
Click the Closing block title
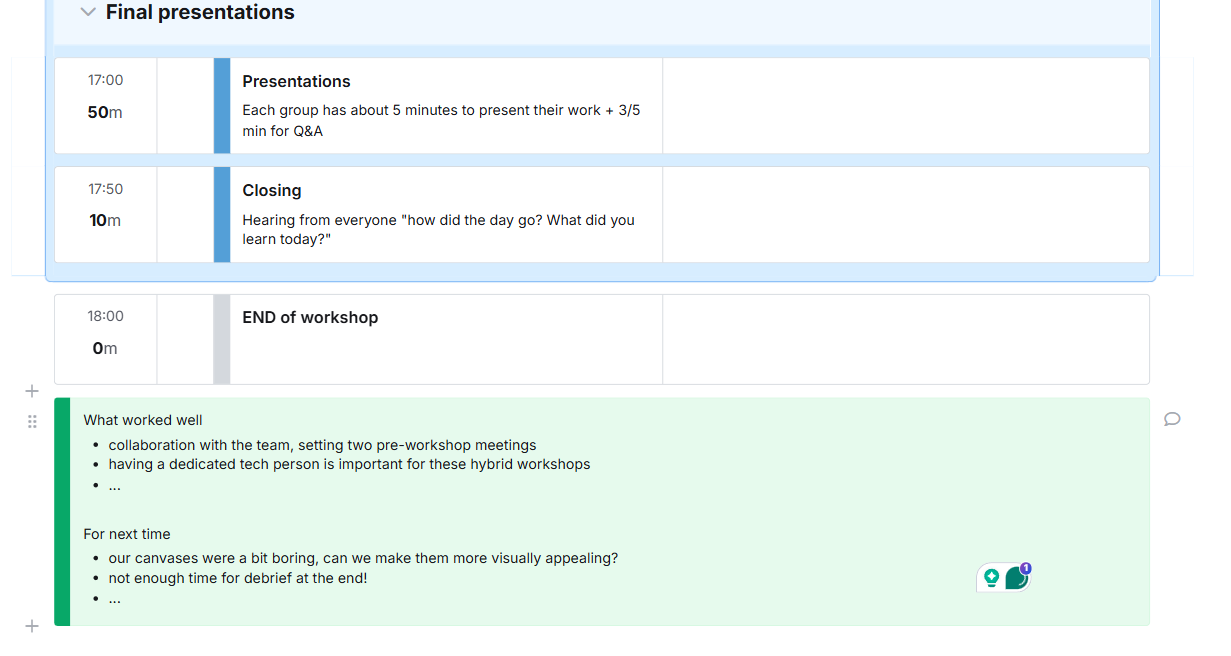point(272,191)
